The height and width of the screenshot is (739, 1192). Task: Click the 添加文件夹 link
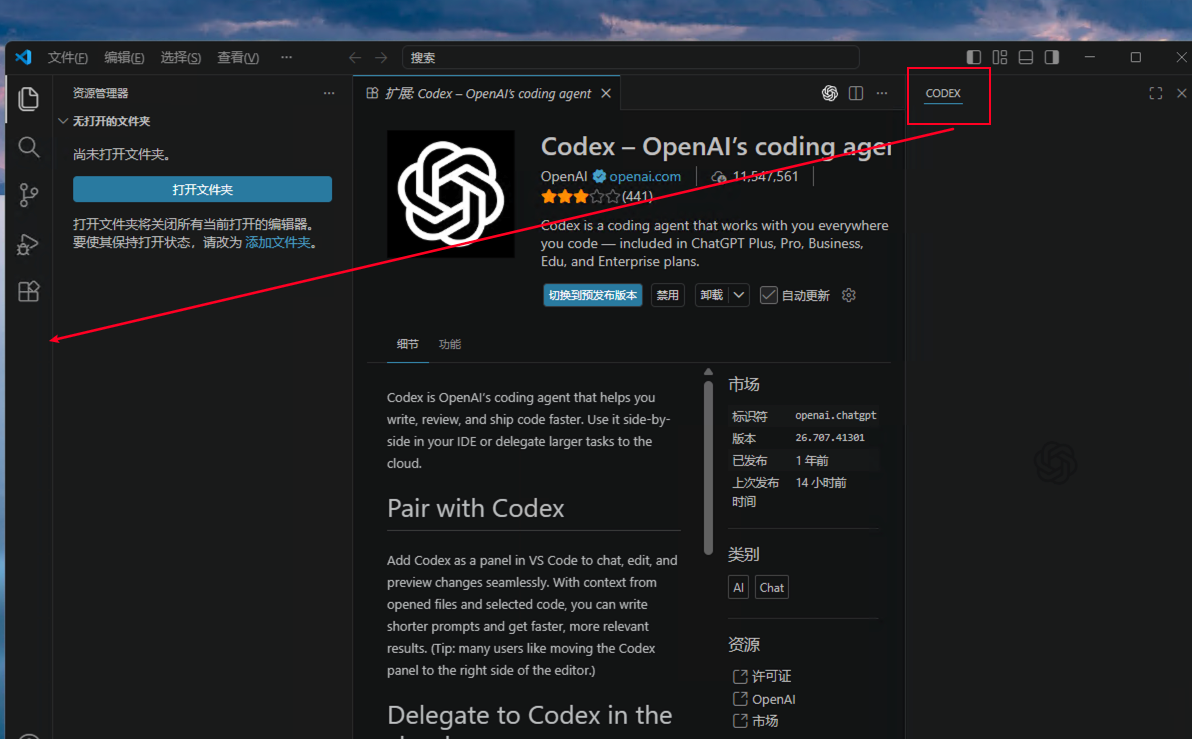pyautogui.click(x=277, y=243)
